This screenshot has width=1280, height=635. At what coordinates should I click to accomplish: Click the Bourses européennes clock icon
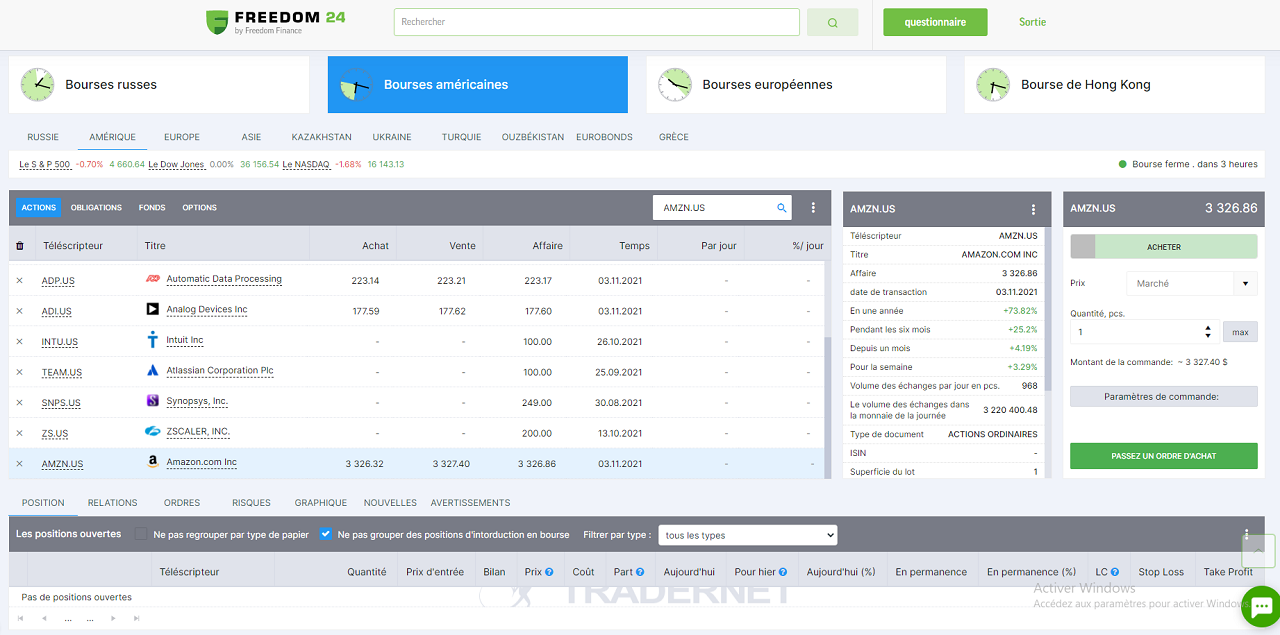pos(675,85)
